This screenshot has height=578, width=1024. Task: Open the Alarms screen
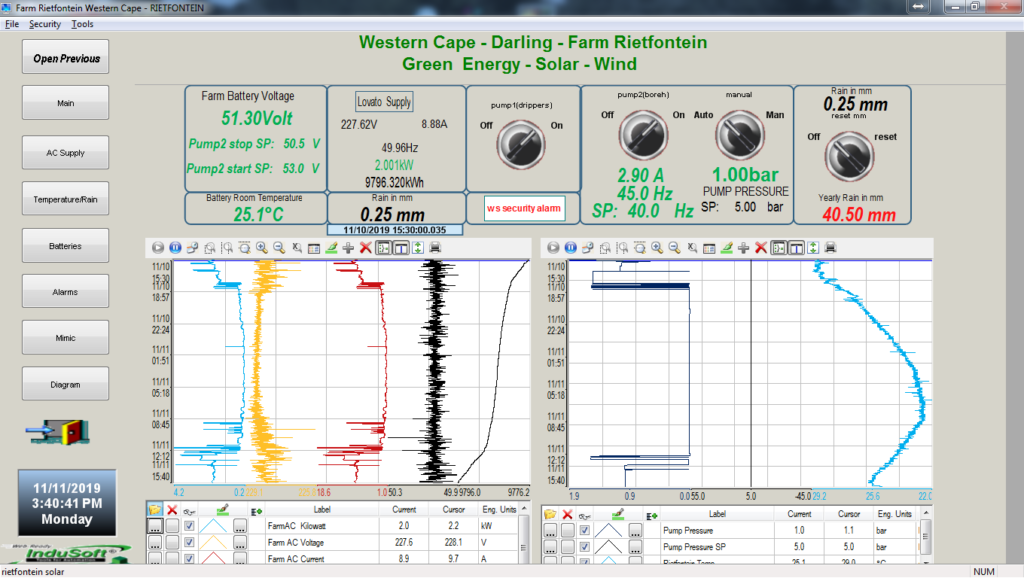point(65,291)
